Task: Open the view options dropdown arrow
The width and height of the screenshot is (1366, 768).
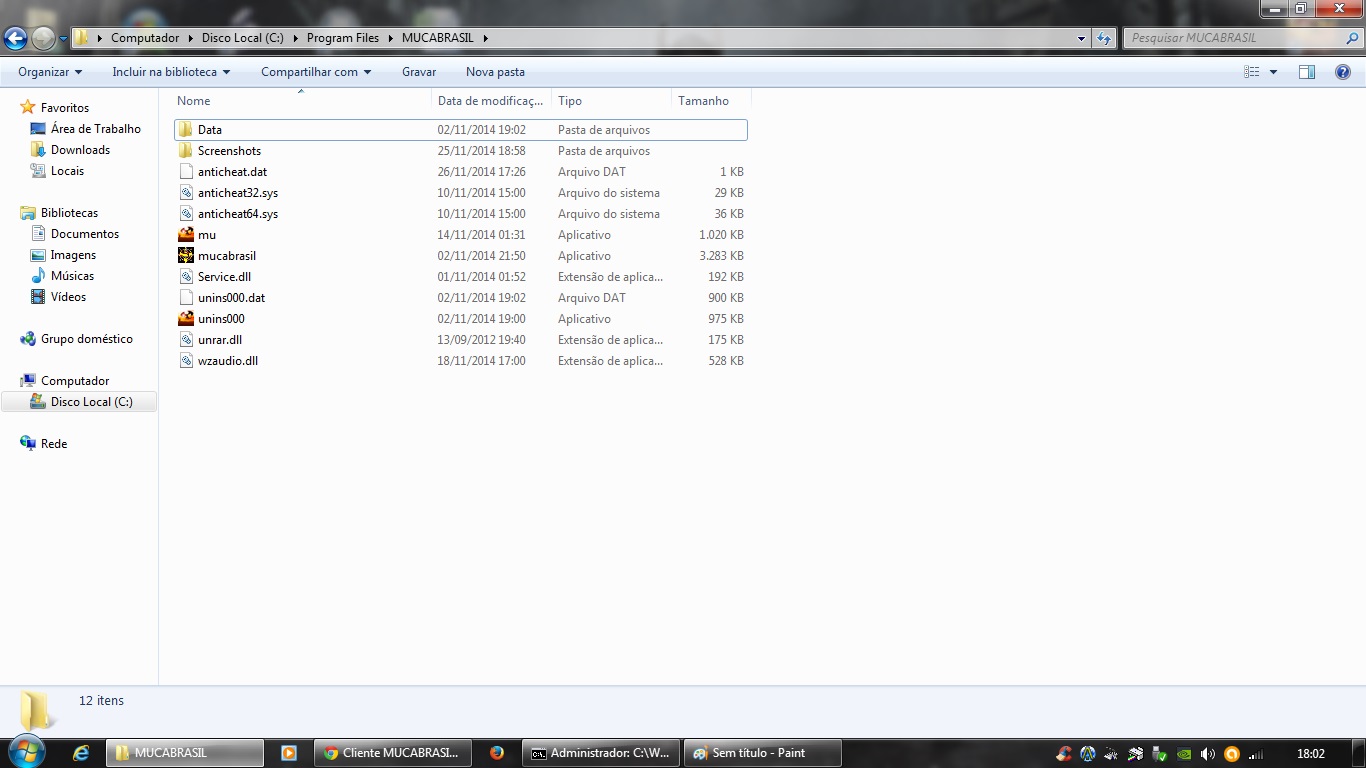Action: (1273, 72)
